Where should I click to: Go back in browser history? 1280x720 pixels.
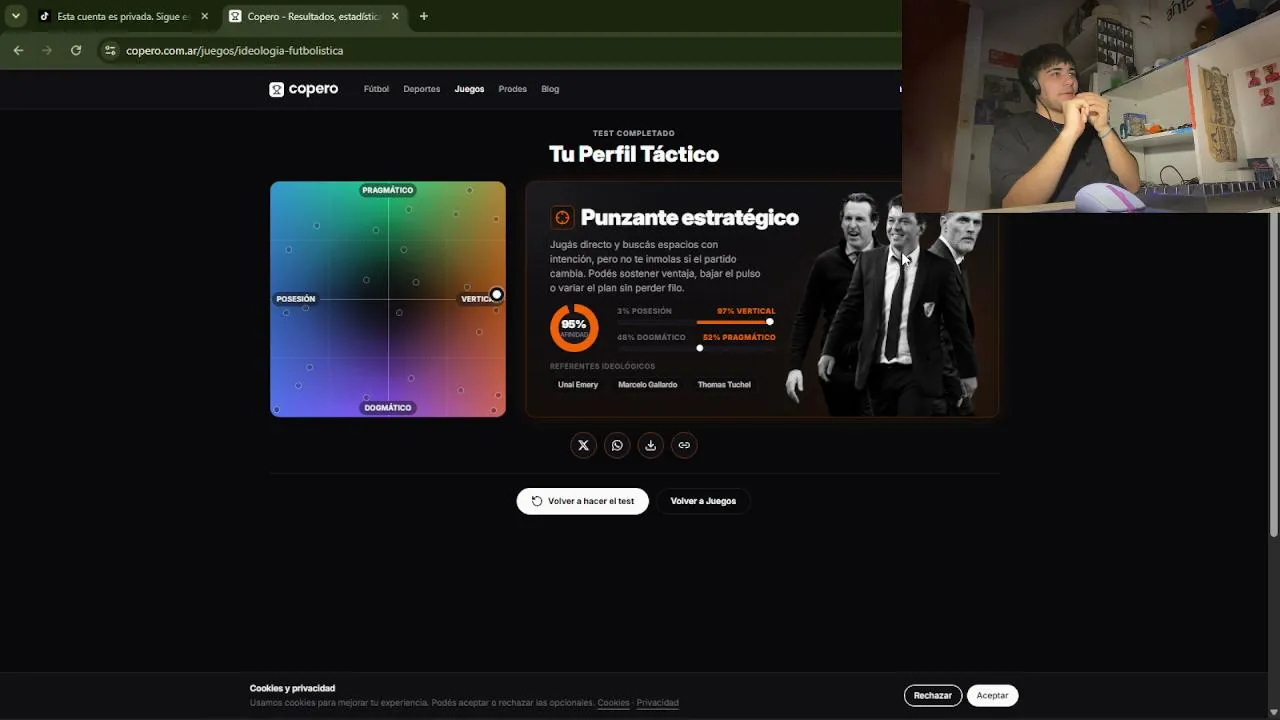tap(18, 50)
